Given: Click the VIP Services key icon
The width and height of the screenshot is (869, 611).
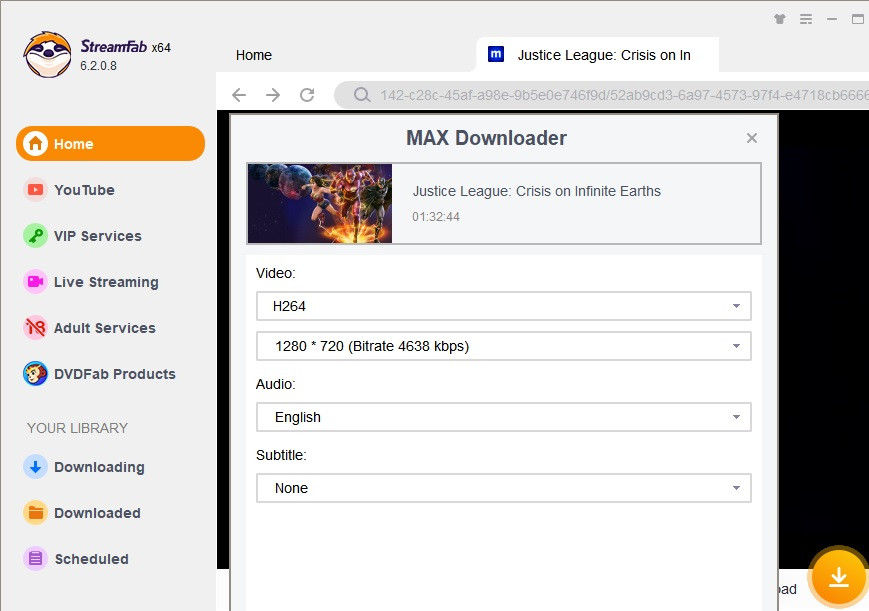Looking at the screenshot, I should [x=35, y=236].
